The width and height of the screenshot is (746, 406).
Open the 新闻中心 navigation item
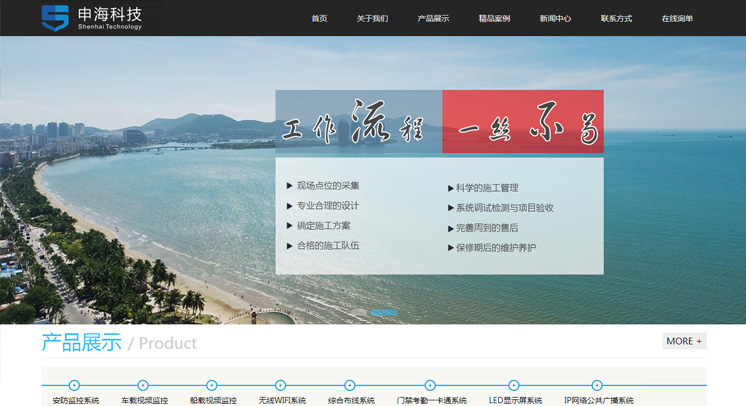pyautogui.click(x=555, y=19)
